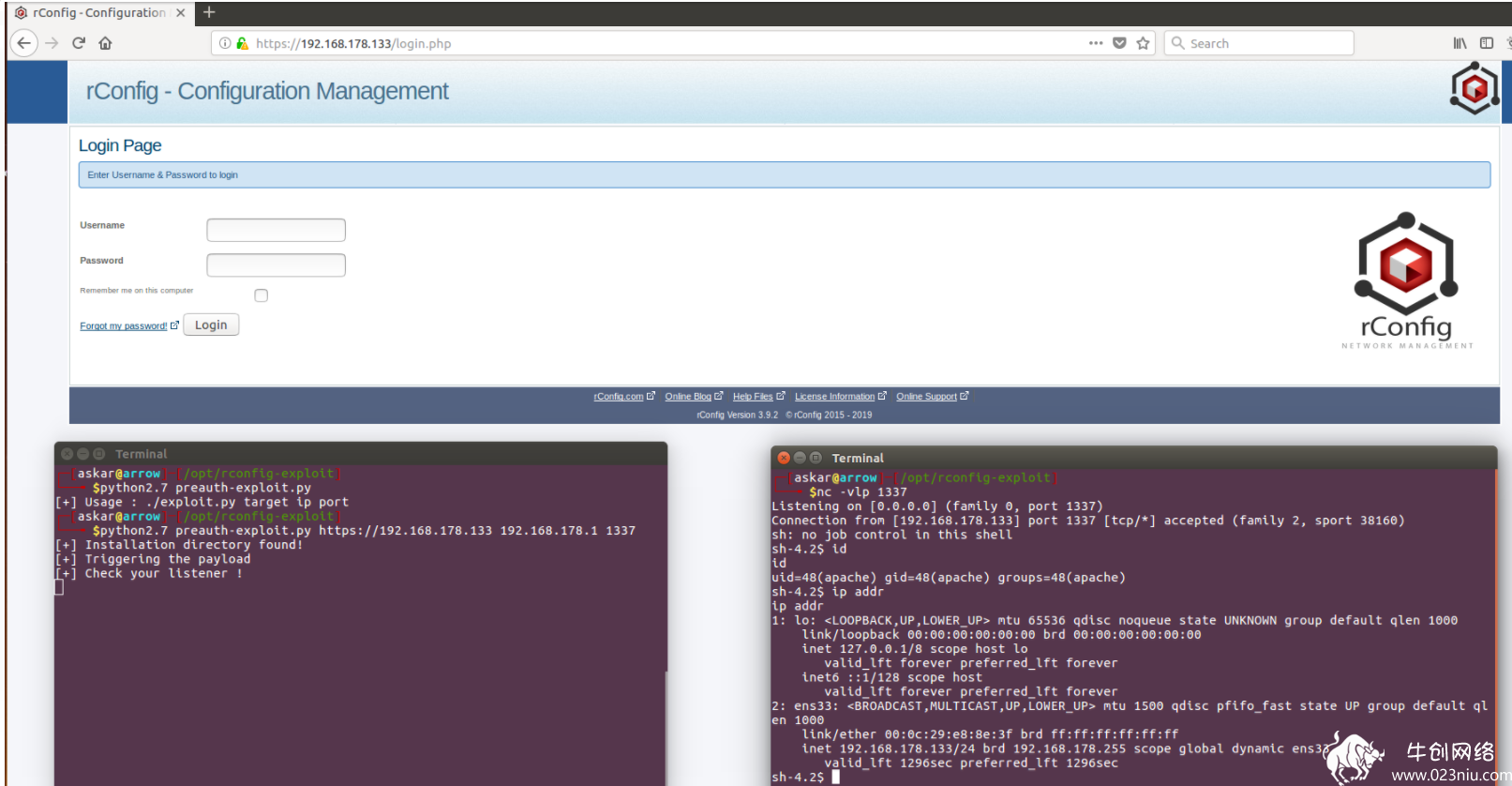1512x786 pixels.
Task: Close the right Terminal window
Action: [x=784, y=458]
